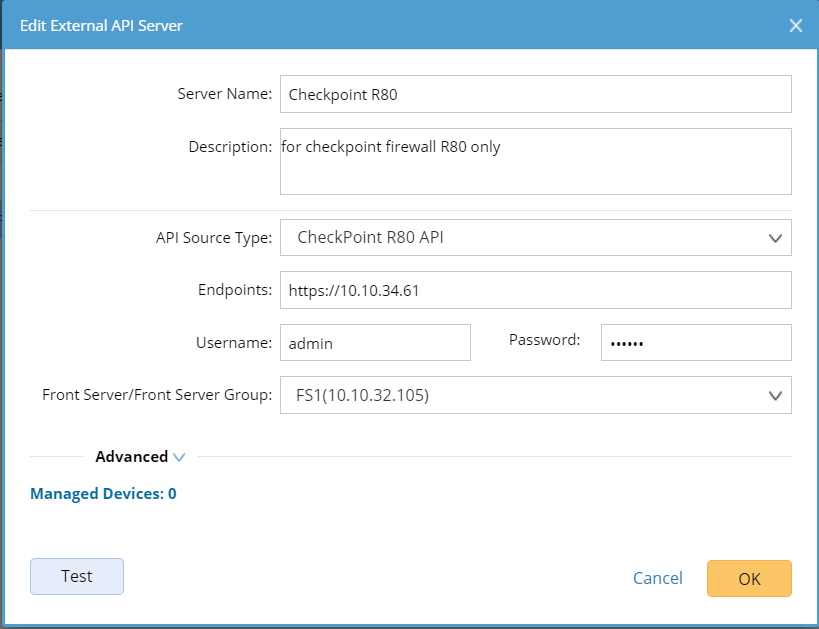Open the Managed Devices: 0 link

pos(103,493)
